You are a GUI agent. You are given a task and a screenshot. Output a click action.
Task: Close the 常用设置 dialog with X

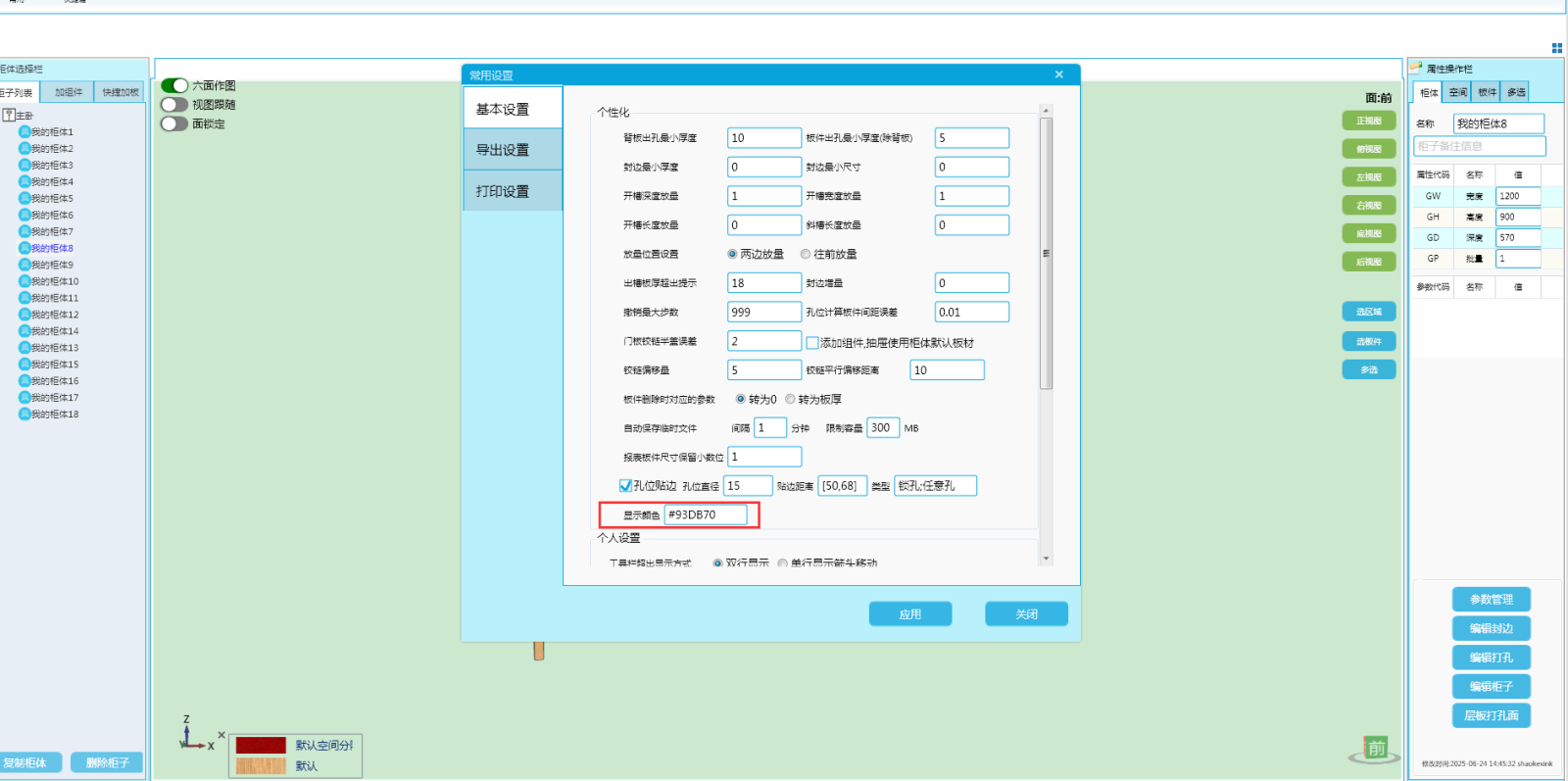click(x=1058, y=74)
